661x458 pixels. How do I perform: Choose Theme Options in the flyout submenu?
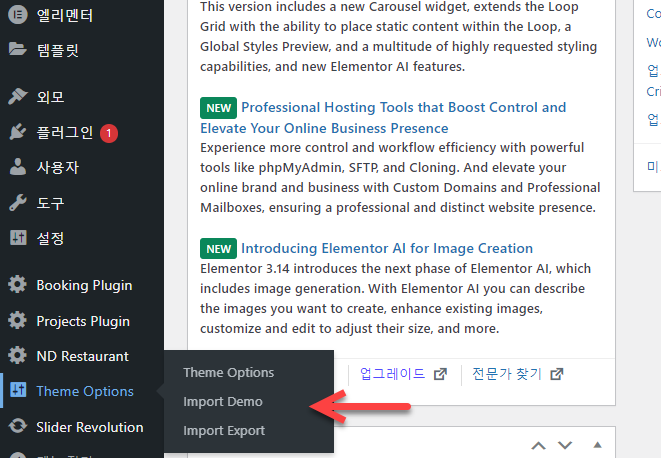pos(228,373)
